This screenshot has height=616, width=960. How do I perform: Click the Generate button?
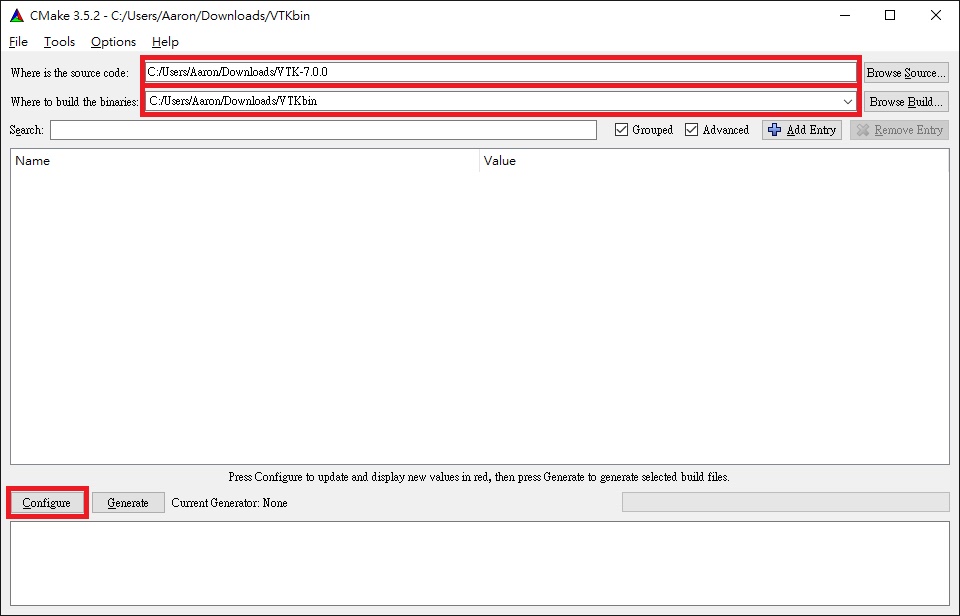[x=129, y=503]
